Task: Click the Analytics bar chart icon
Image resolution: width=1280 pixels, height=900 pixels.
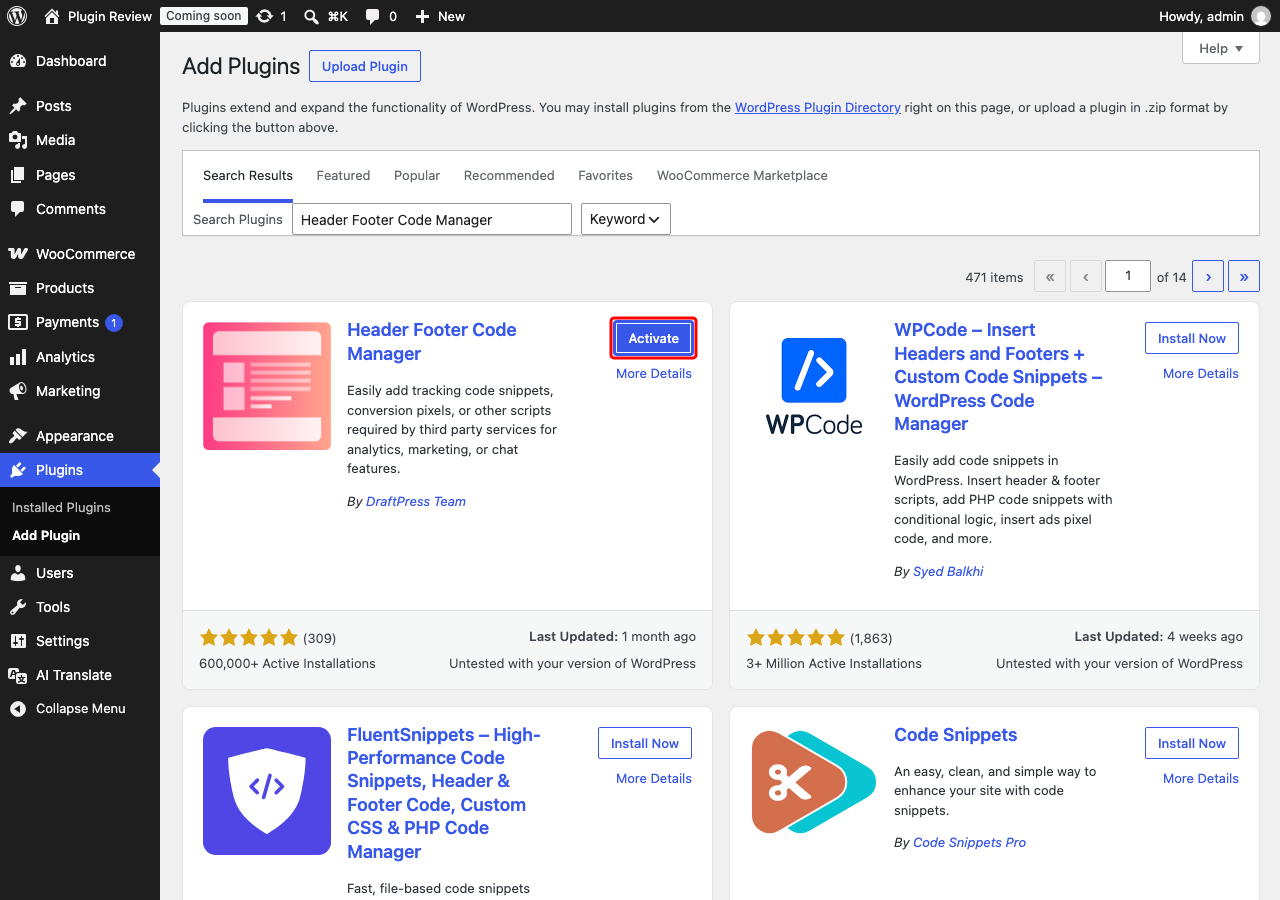Action: [18, 357]
